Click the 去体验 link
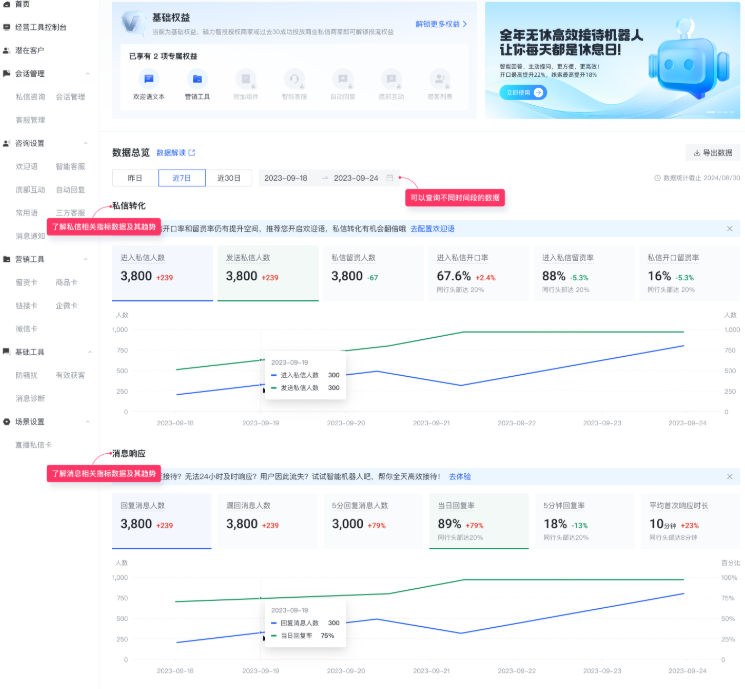745x689 pixels. [460, 476]
